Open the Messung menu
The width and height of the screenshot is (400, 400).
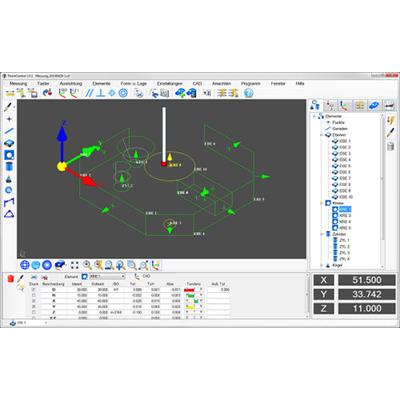coord(18,83)
